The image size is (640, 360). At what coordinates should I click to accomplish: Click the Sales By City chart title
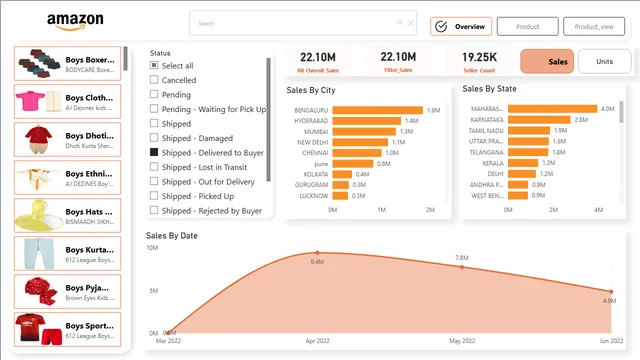click(311, 90)
